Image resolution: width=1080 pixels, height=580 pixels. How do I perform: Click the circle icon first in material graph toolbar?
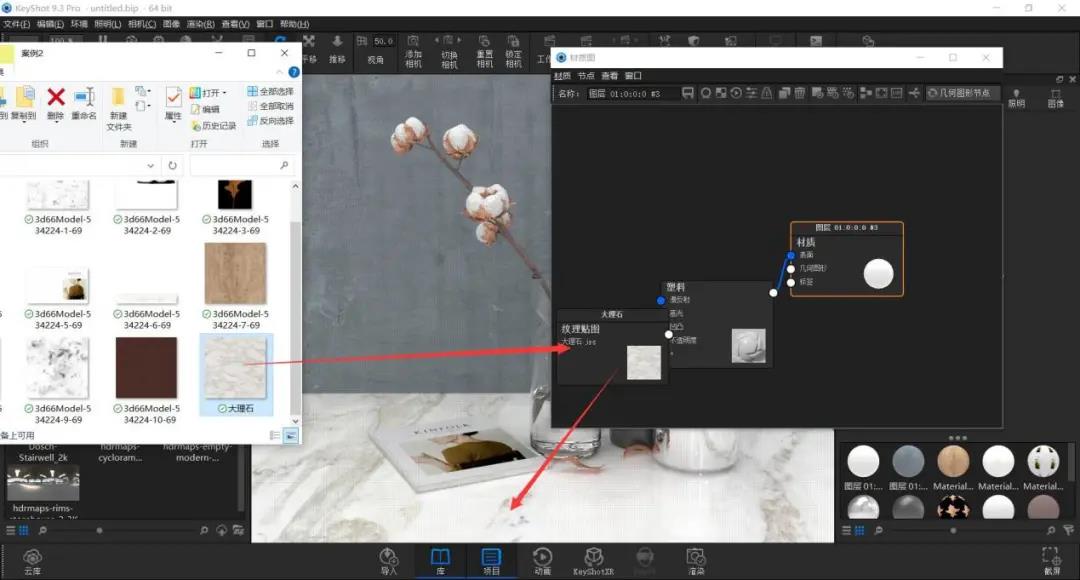click(x=706, y=93)
